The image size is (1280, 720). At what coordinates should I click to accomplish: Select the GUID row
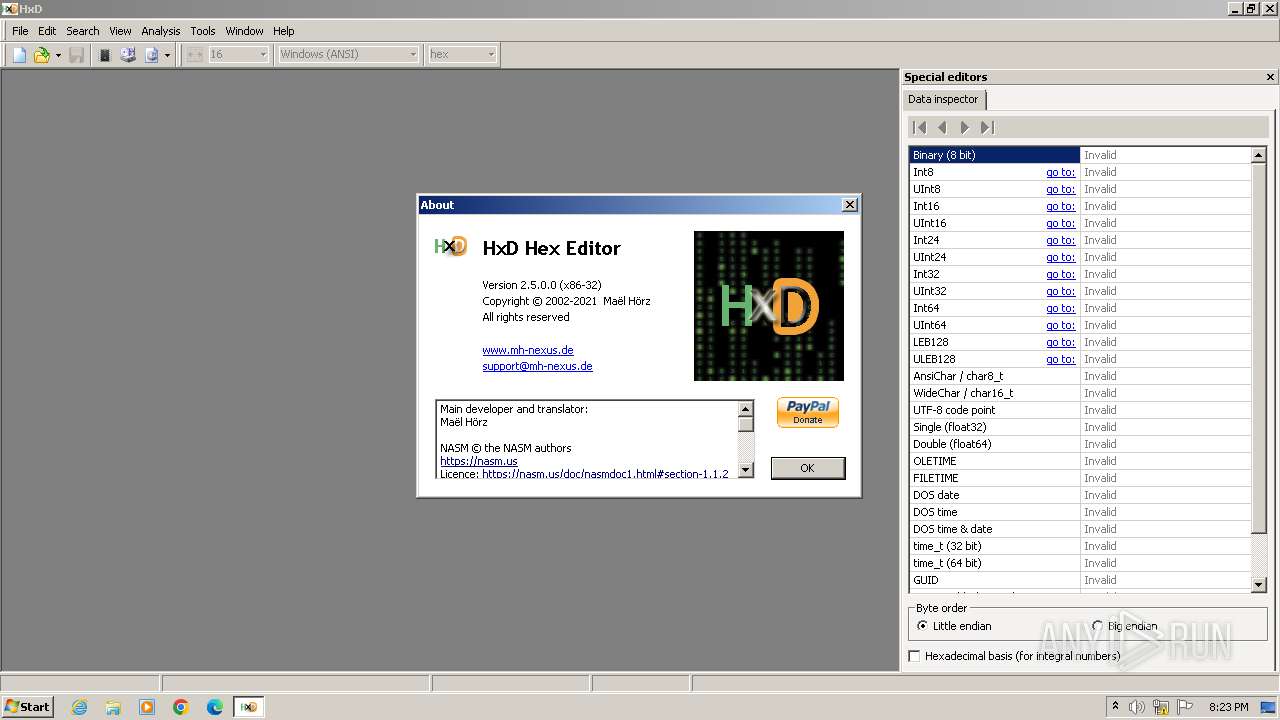click(1080, 580)
